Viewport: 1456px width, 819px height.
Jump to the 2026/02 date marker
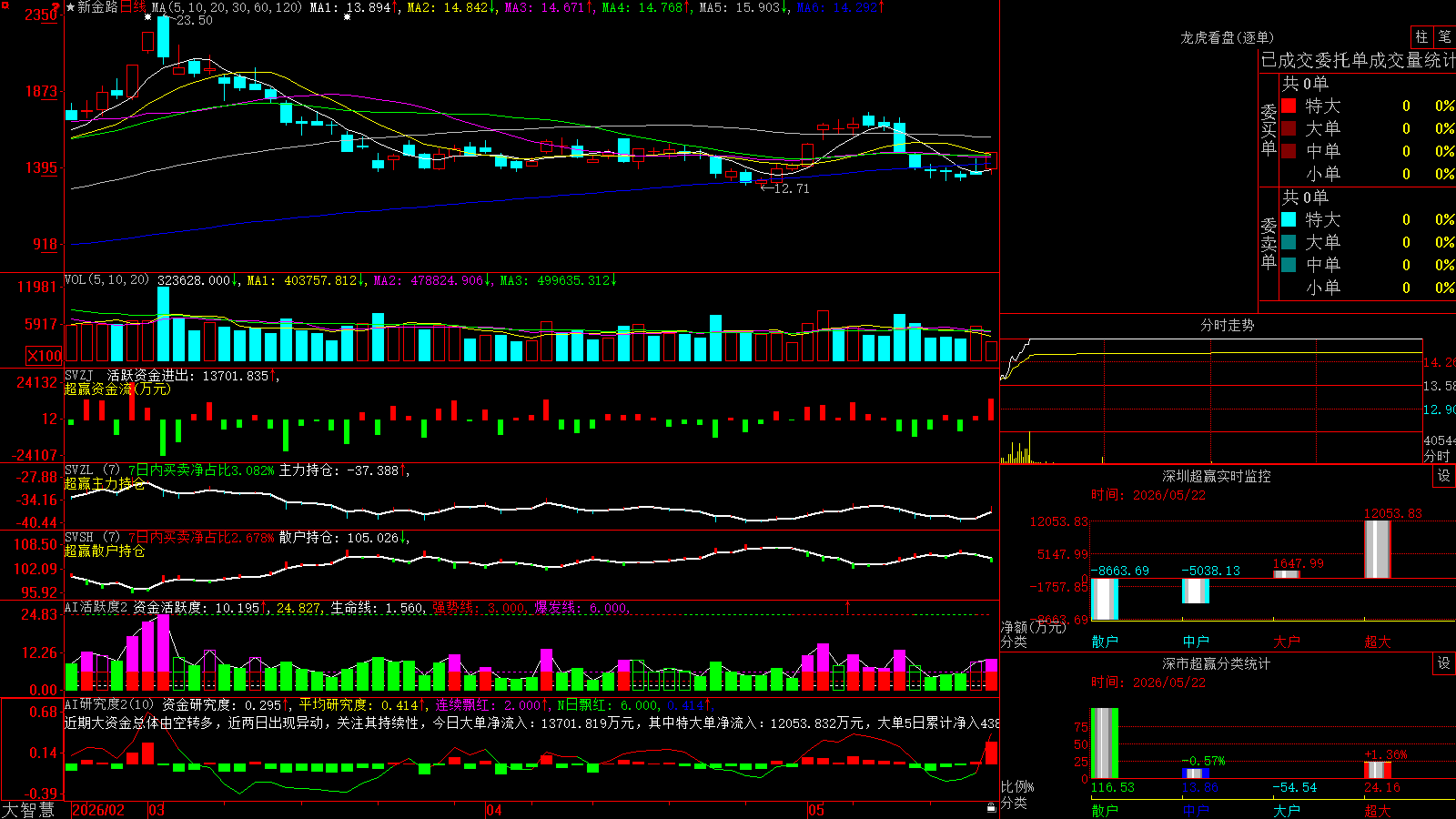(x=98, y=810)
